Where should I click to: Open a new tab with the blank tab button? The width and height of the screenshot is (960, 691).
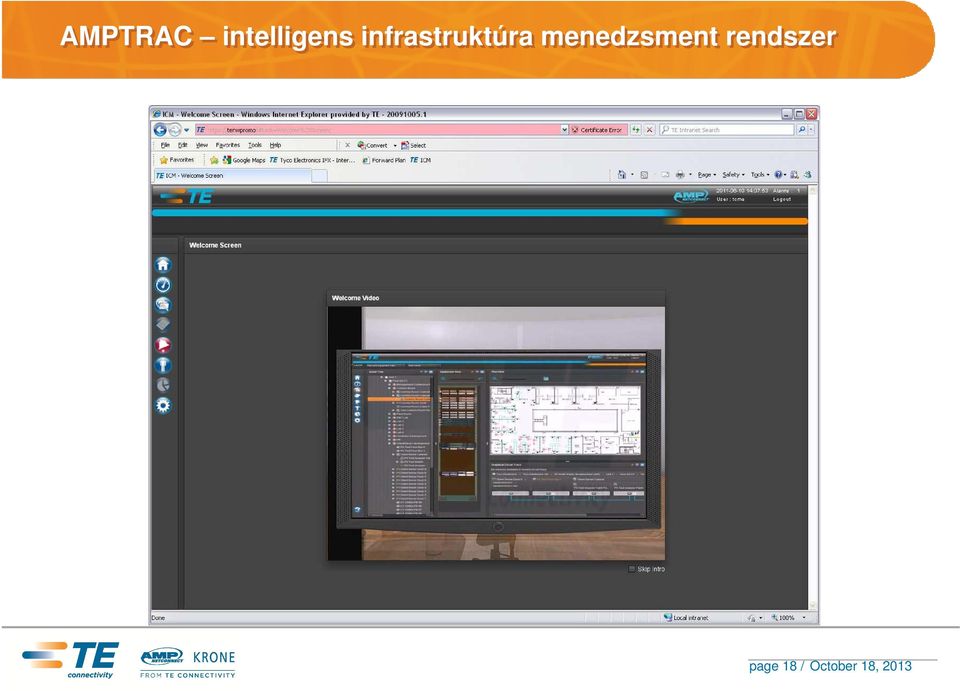coord(320,176)
